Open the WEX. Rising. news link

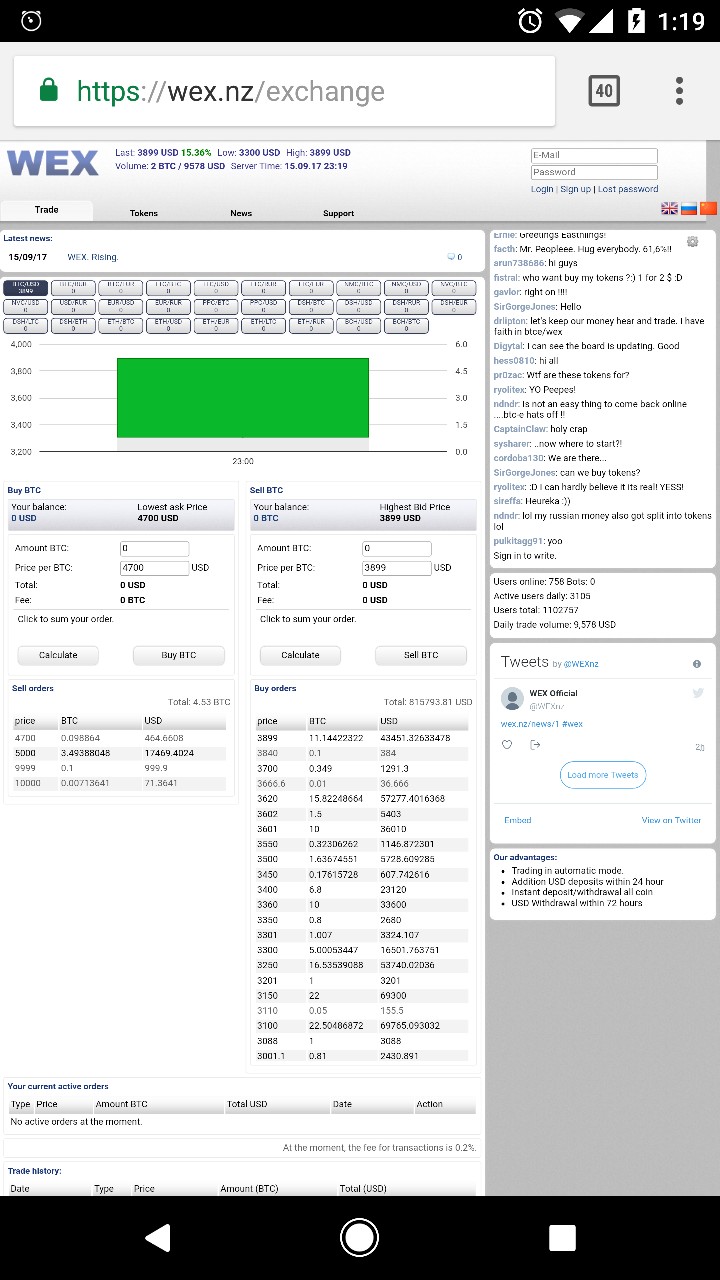click(93, 257)
